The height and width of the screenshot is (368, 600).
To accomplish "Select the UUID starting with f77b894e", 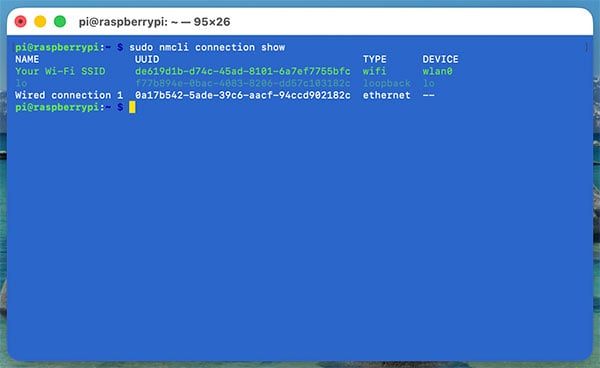I will (x=243, y=83).
